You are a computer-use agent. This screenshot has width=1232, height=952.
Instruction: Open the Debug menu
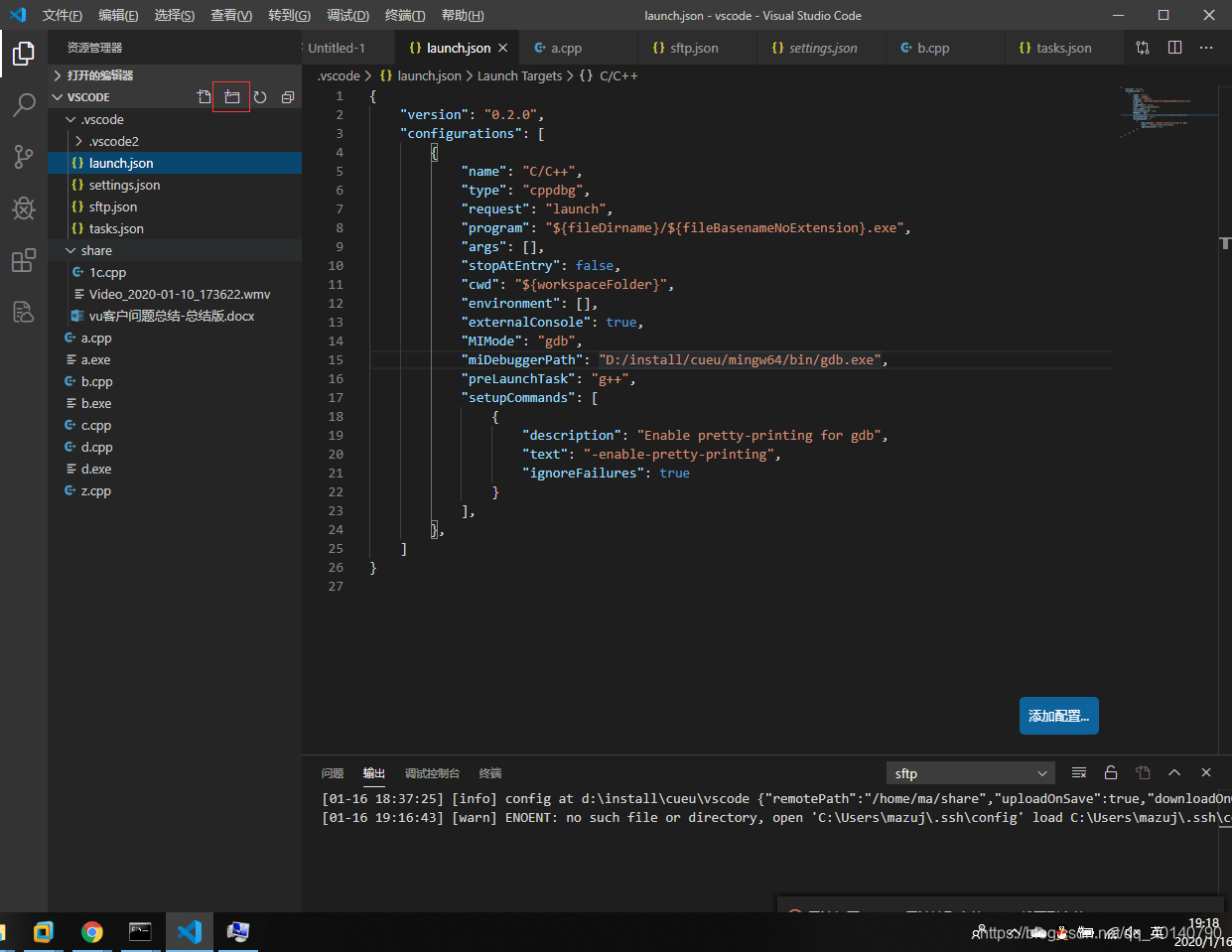347,15
